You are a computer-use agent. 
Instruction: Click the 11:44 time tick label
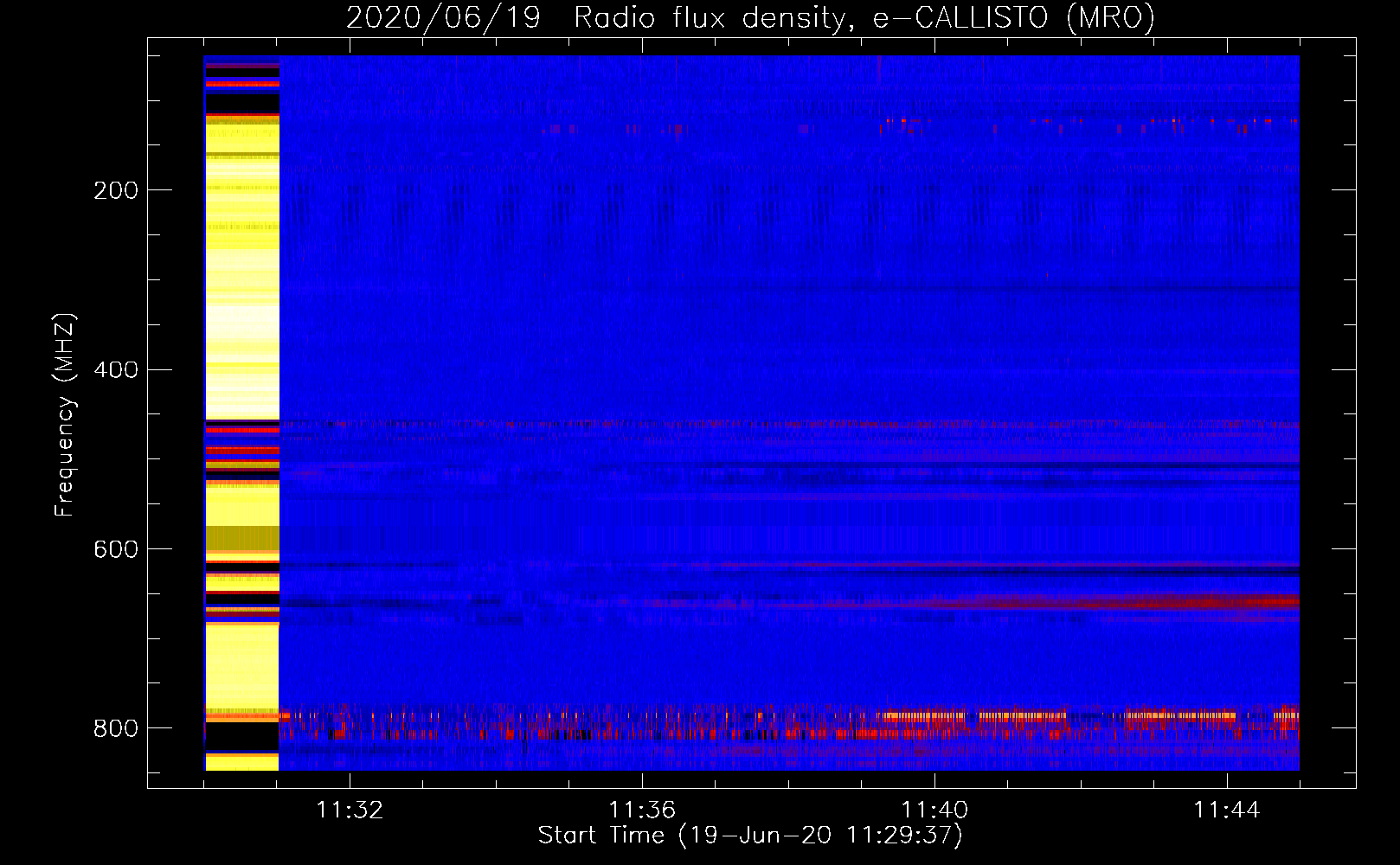[x=1227, y=811]
